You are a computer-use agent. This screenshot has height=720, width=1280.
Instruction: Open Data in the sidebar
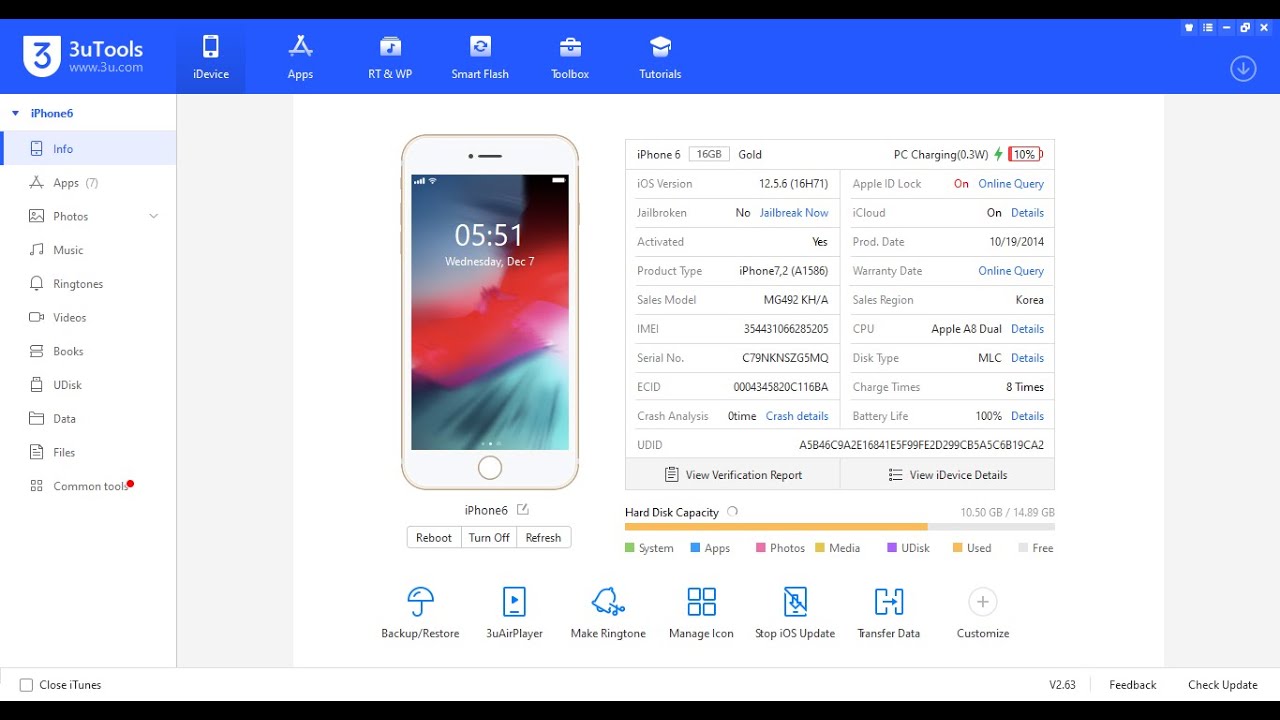88,419
